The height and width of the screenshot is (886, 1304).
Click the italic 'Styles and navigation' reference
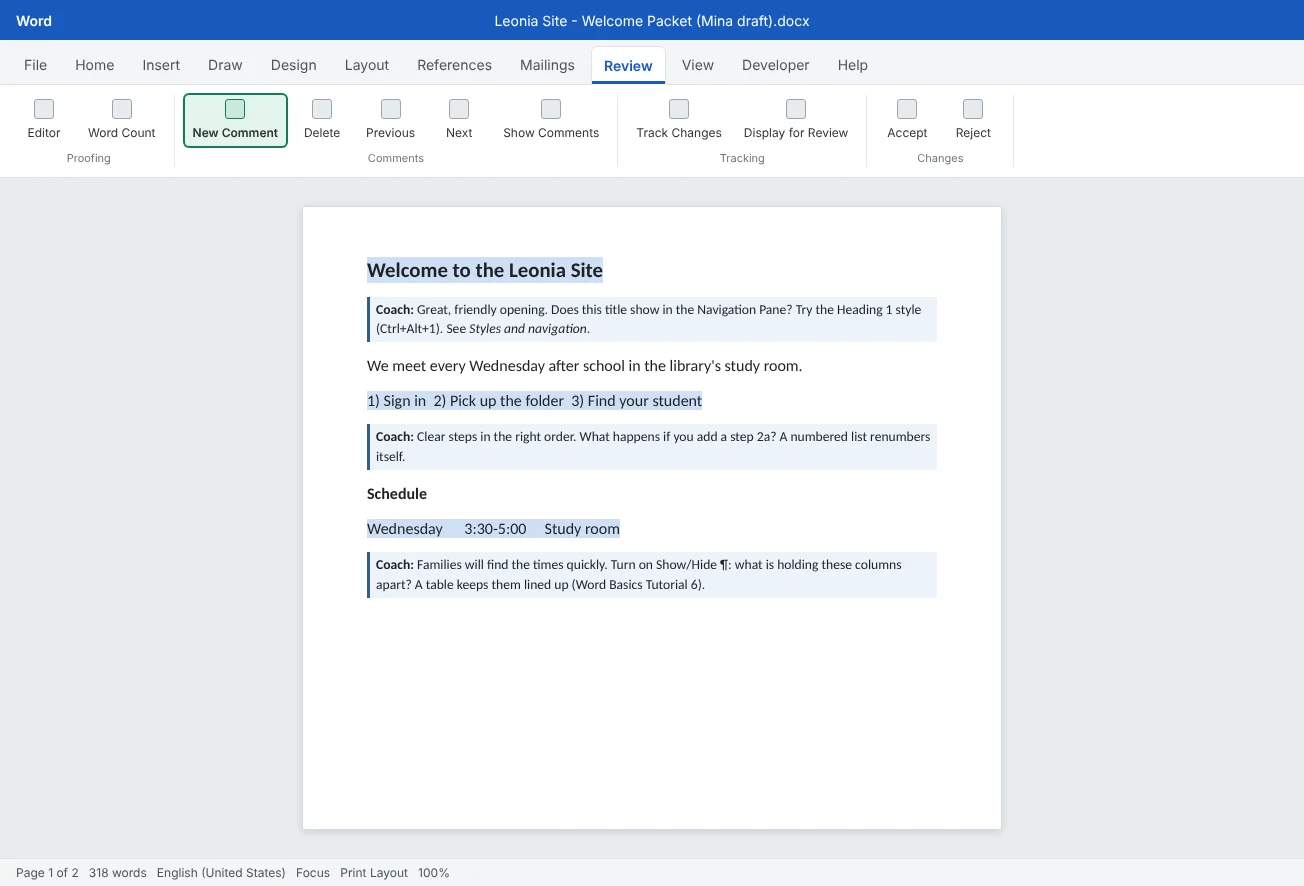pyautogui.click(x=528, y=329)
